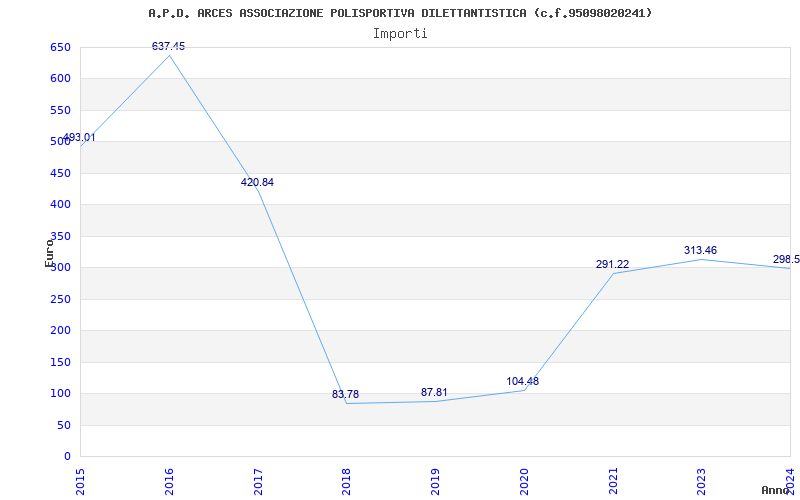Select the 2017 year tick label
Screen dimensions: 800x500
(258, 482)
